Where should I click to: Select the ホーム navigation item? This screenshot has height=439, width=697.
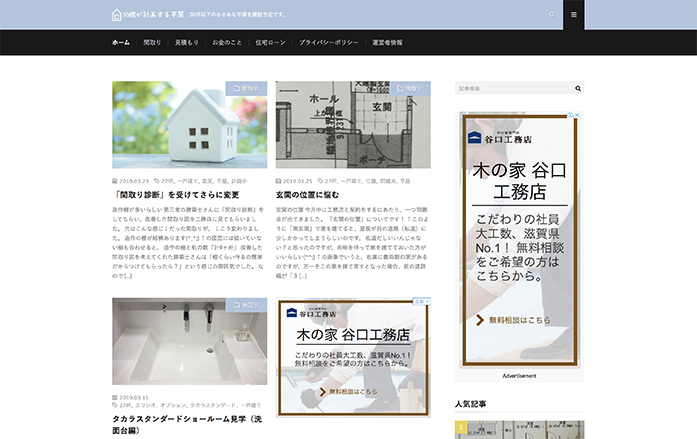point(121,43)
